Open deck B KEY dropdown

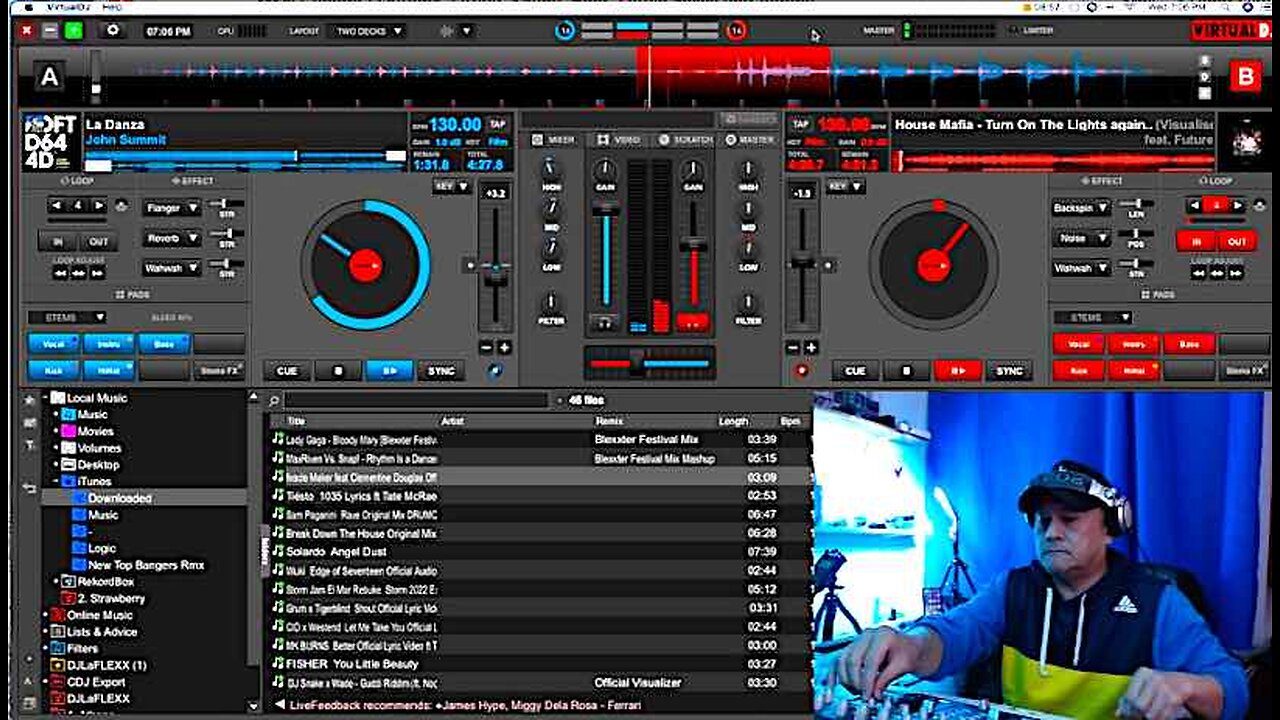[x=845, y=187]
